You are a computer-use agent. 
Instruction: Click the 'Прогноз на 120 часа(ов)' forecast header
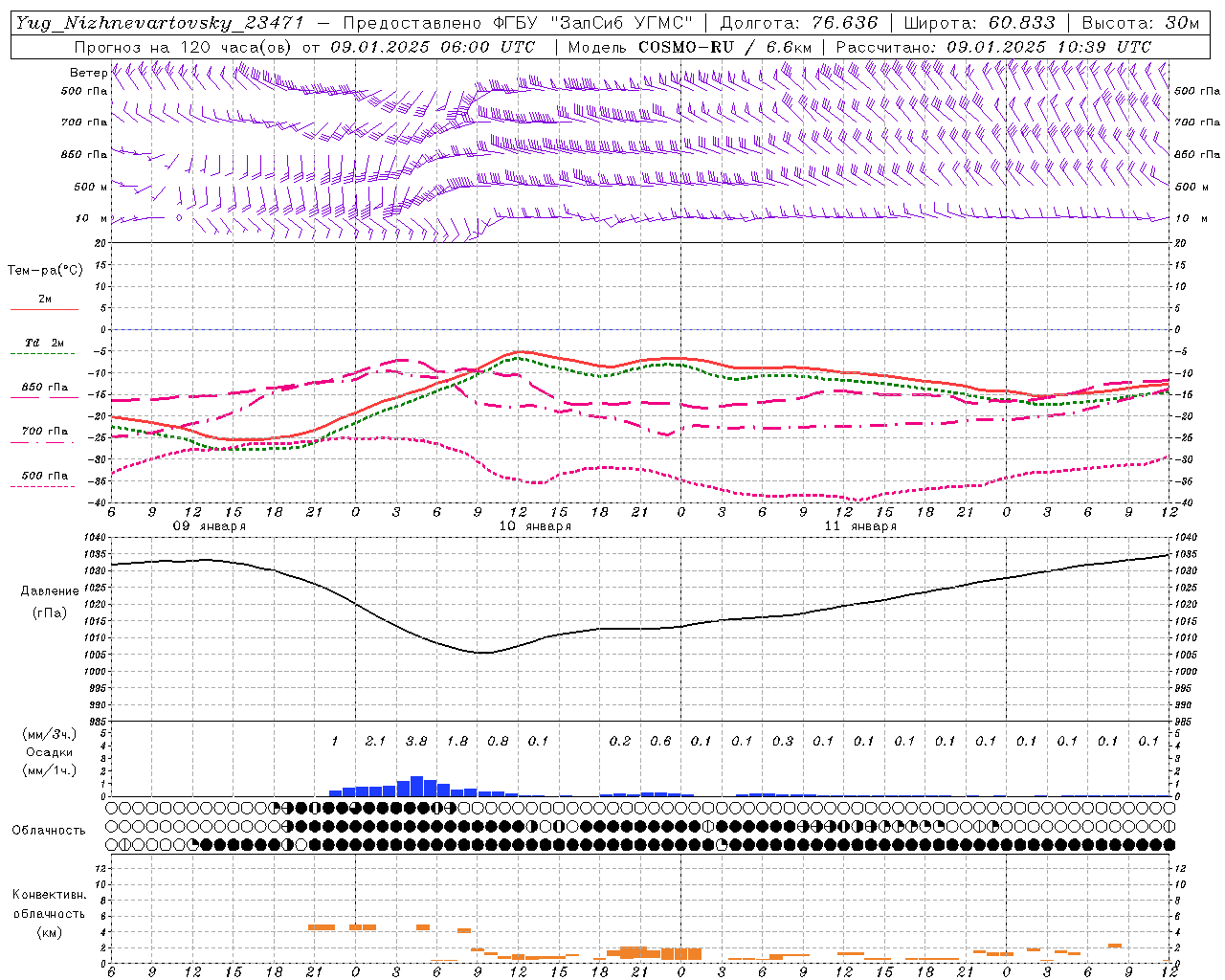click(184, 47)
